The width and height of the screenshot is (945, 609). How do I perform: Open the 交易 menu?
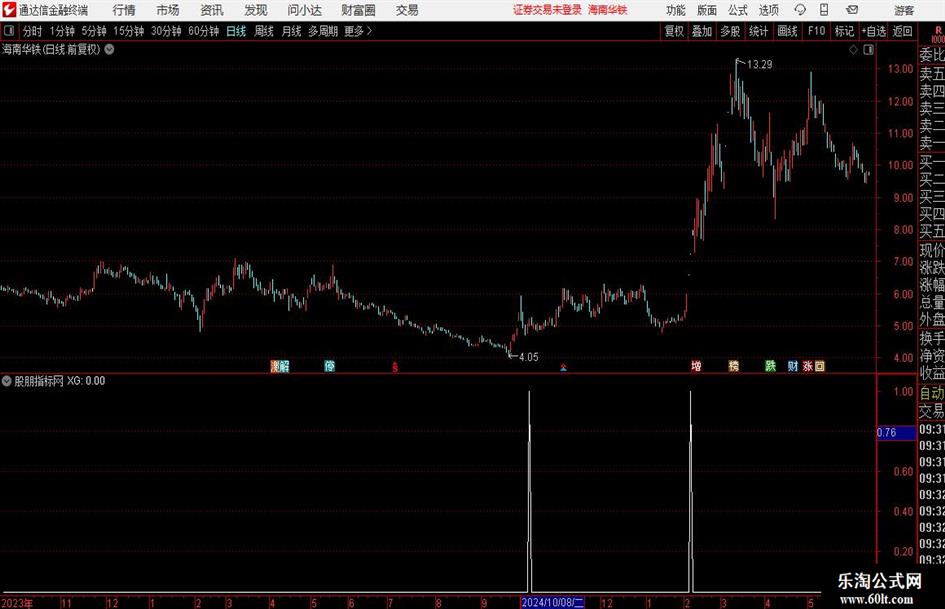[x=407, y=10]
